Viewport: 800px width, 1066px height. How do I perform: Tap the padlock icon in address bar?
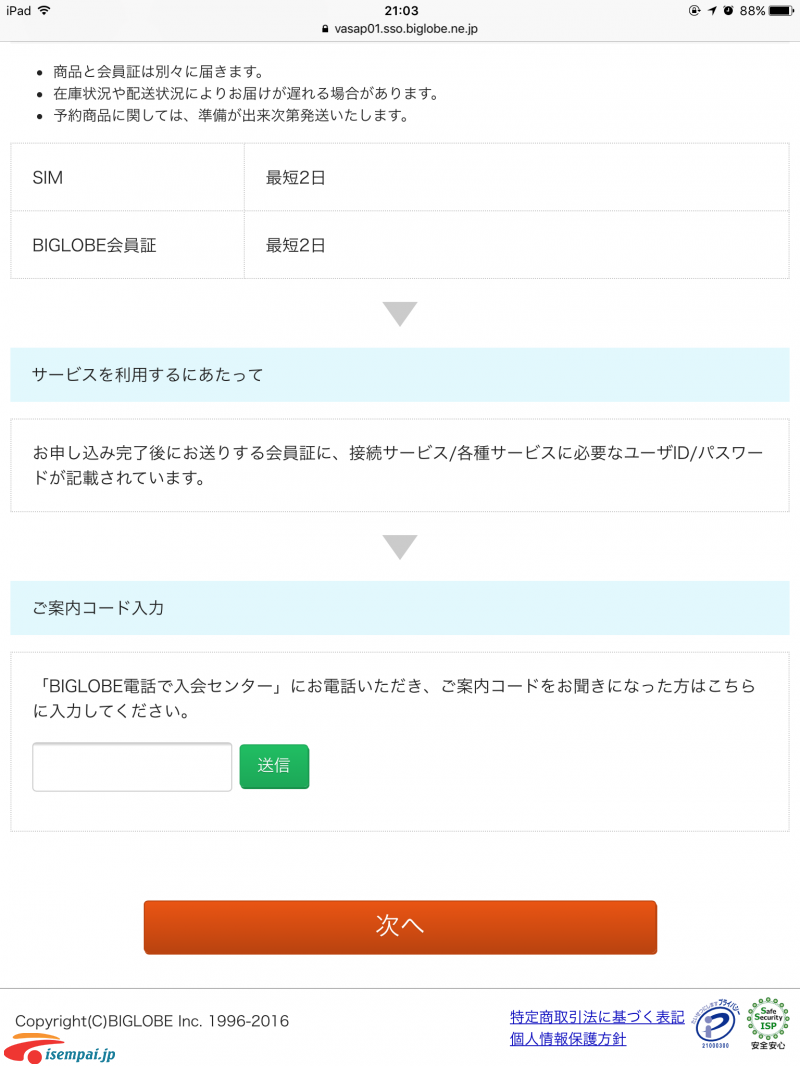[325, 29]
